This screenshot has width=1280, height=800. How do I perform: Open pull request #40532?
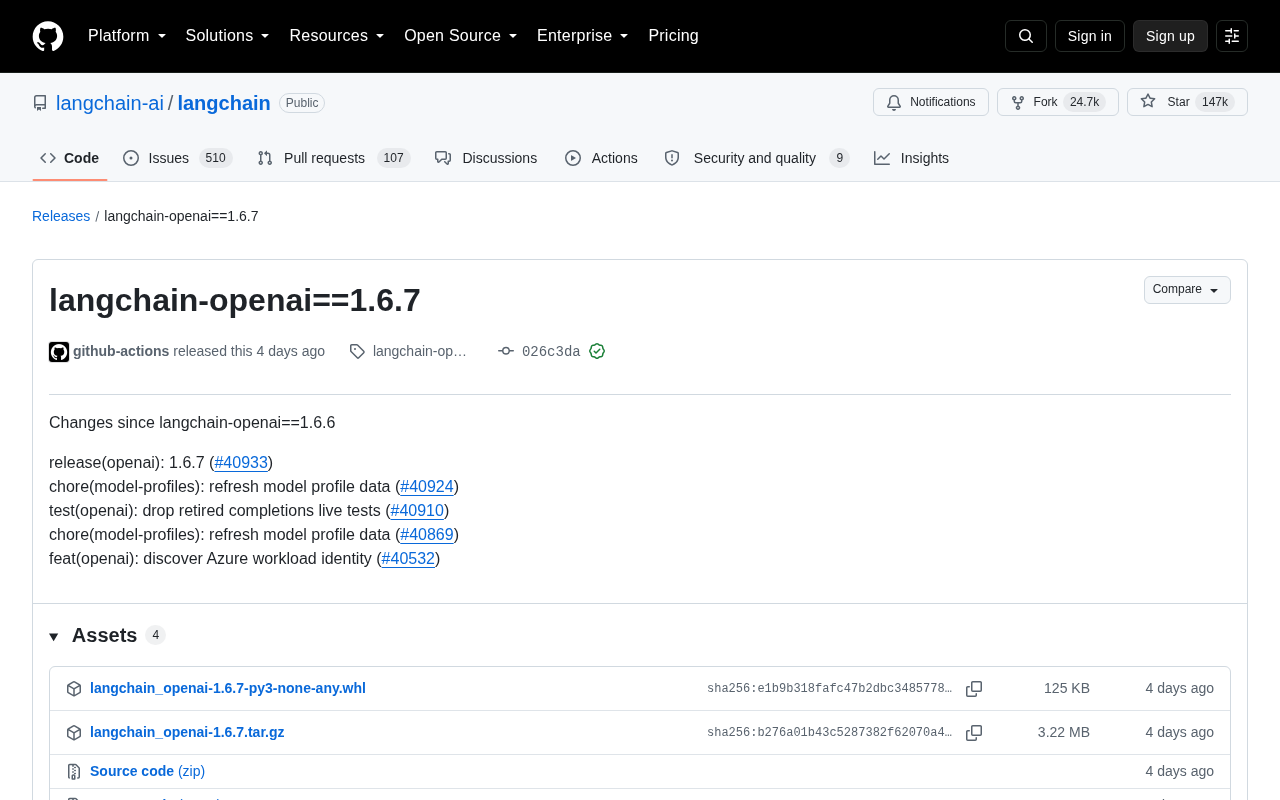coord(408,559)
